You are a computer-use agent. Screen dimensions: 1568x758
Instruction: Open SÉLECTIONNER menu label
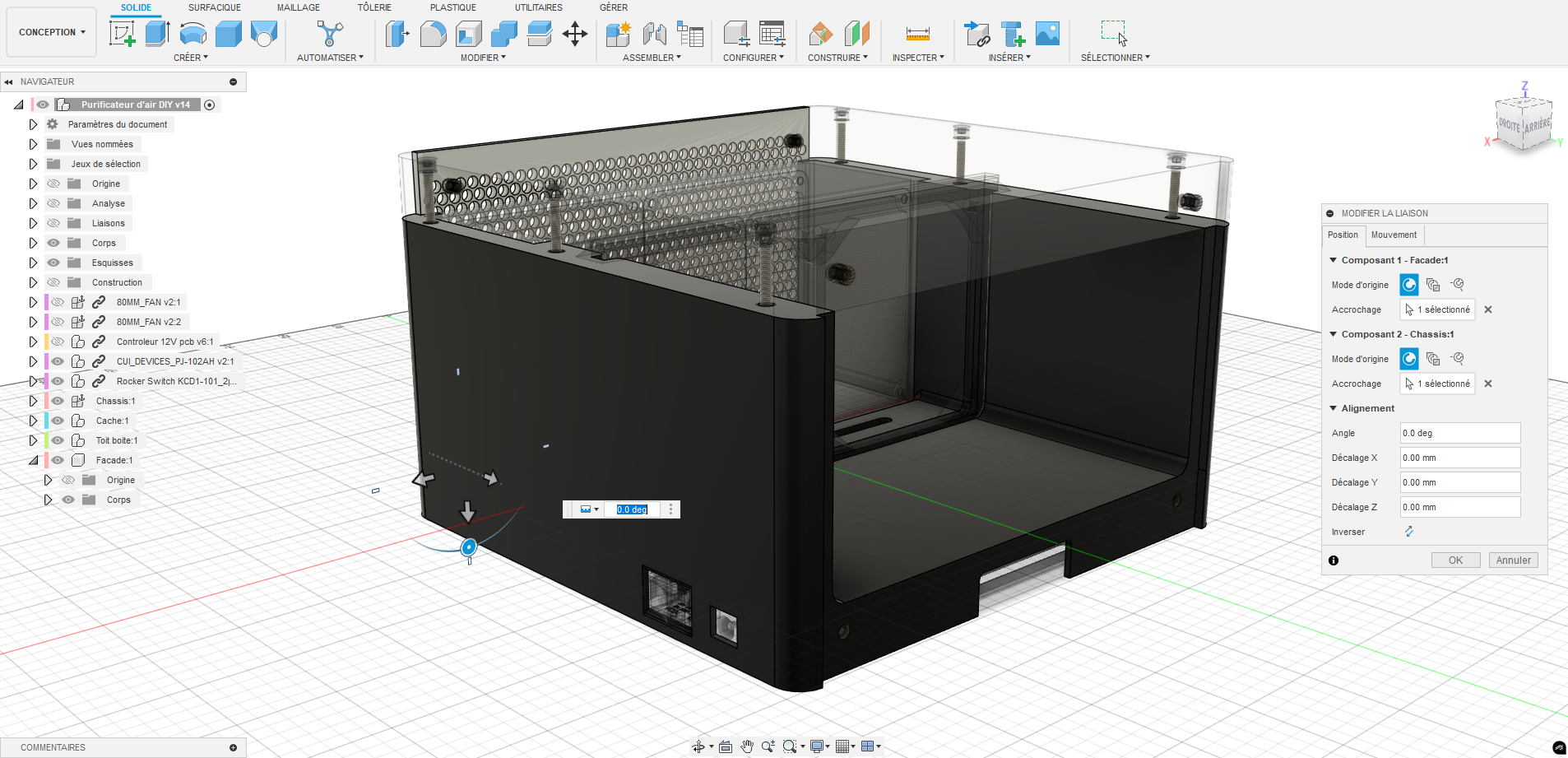tap(1116, 58)
